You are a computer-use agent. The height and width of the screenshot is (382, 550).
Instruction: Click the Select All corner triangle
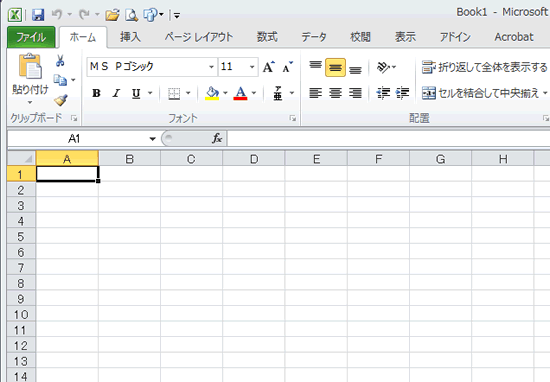(x=21, y=159)
